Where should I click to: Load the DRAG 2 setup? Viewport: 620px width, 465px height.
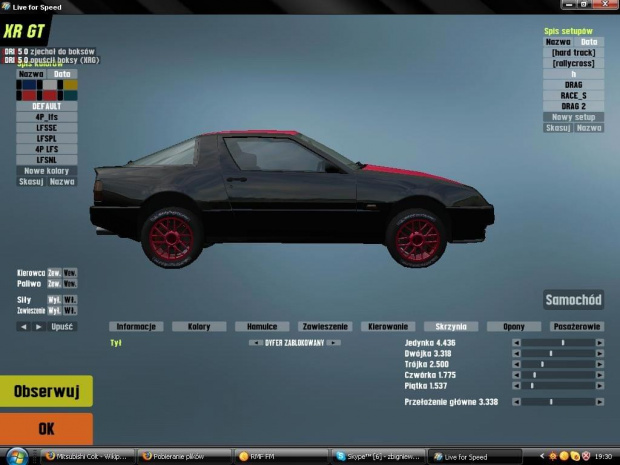pyautogui.click(x=573, y=106)
